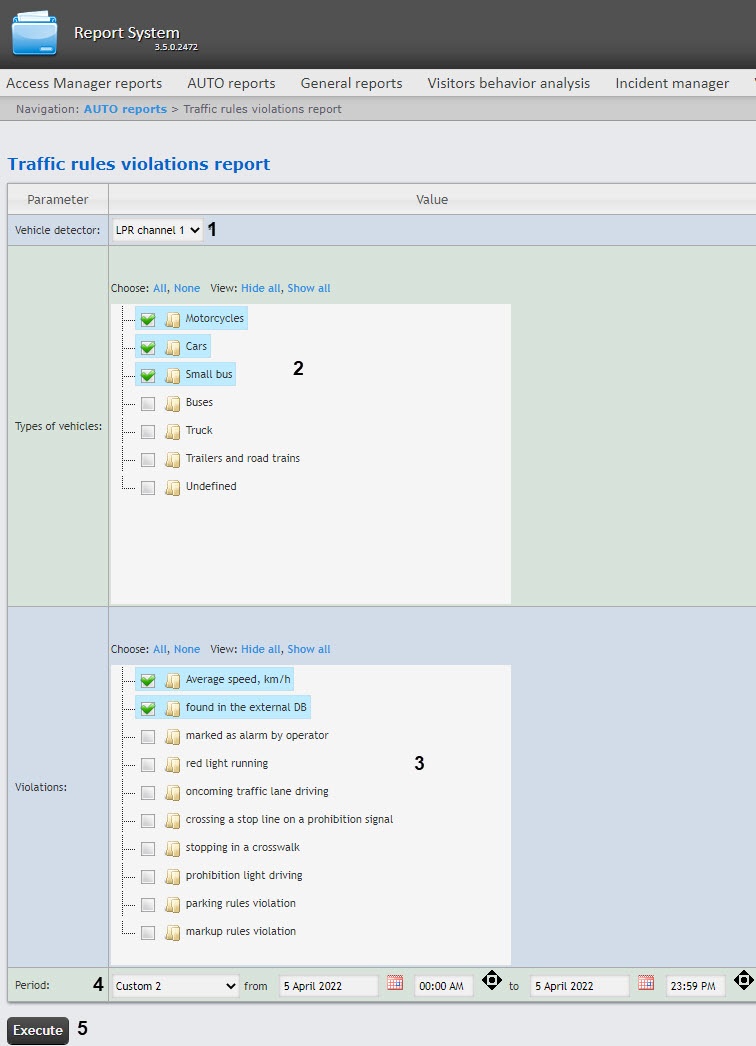Enable the Buses checkbox
756x1046 pixels.
[148, 403]
